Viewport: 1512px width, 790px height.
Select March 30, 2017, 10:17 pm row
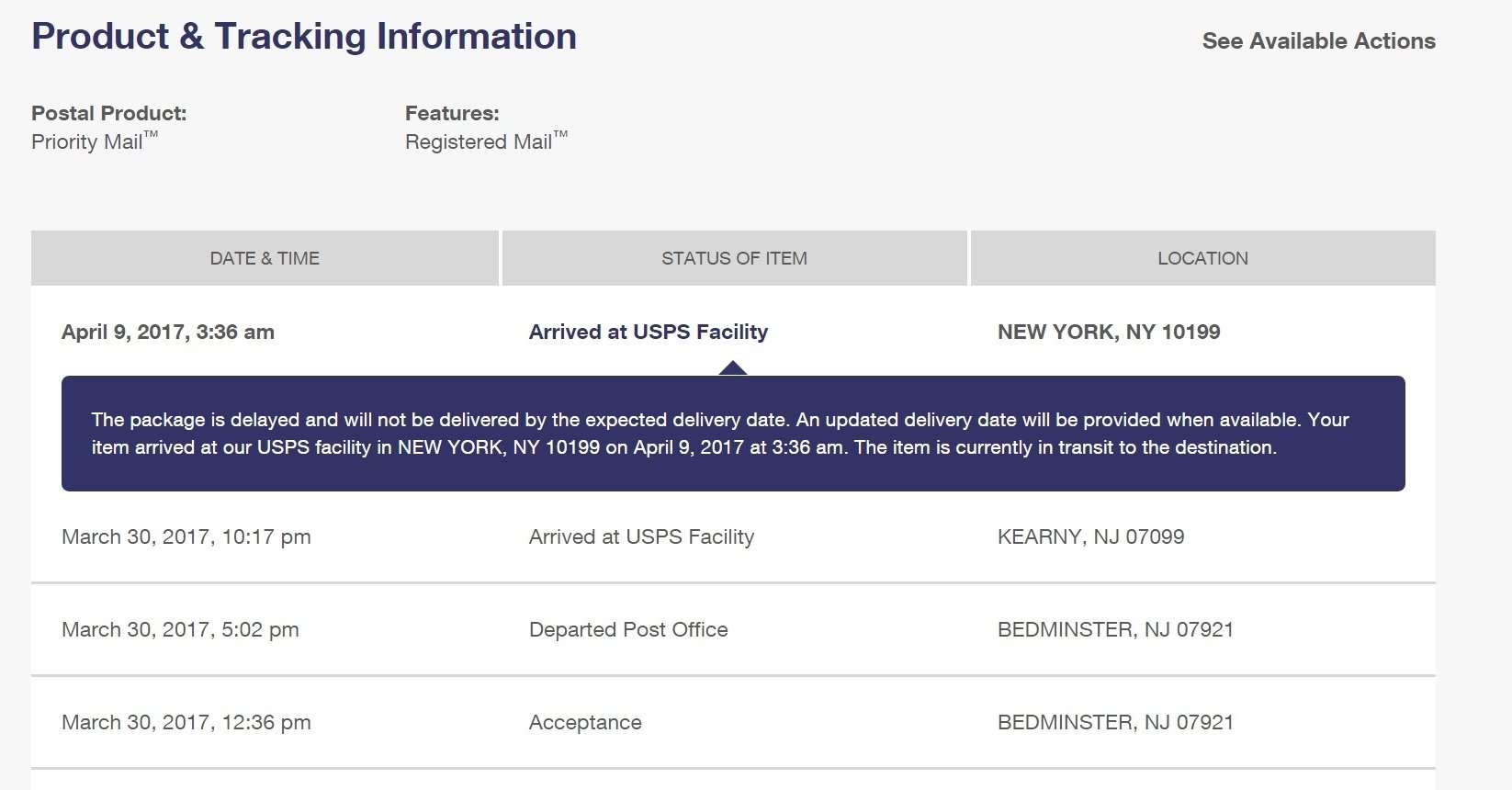click(733, 536)
